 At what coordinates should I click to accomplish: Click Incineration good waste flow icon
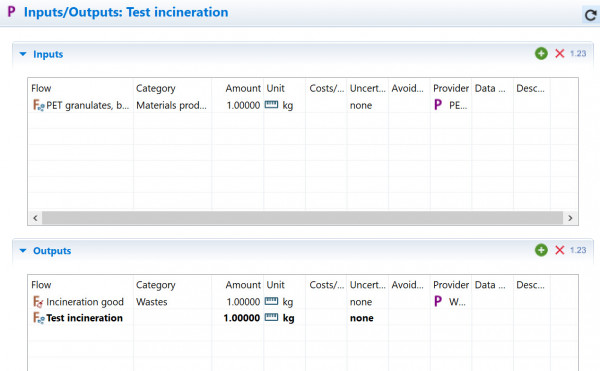[x=38, y=302]
